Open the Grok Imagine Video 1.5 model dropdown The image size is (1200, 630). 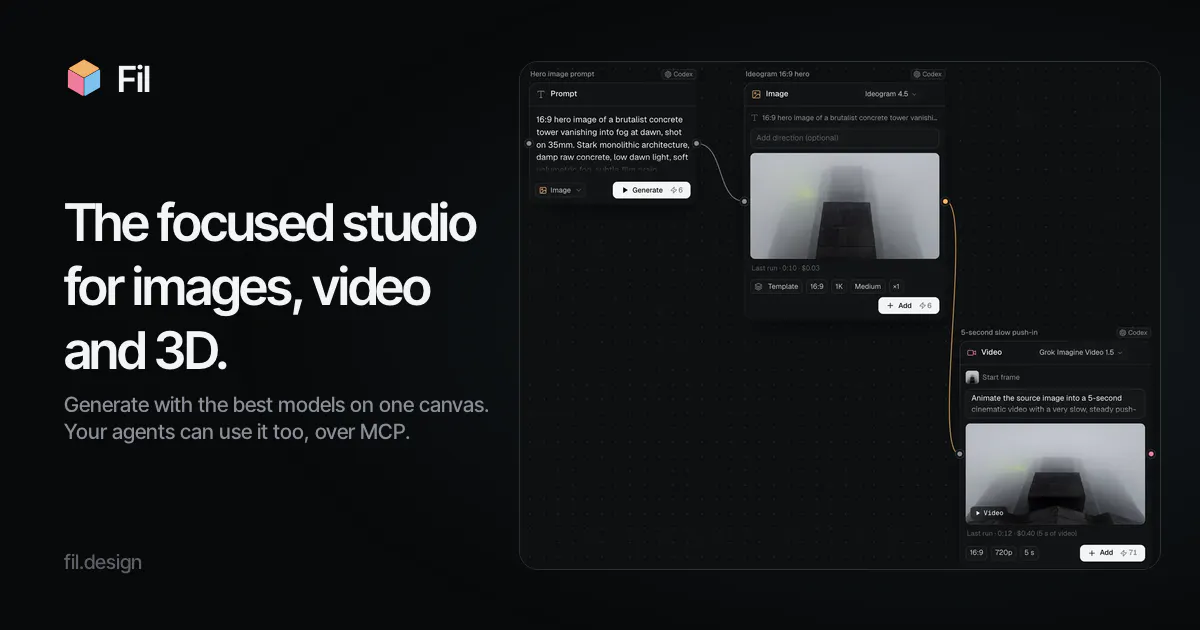pyautogui.click(x=1081, y=352)
